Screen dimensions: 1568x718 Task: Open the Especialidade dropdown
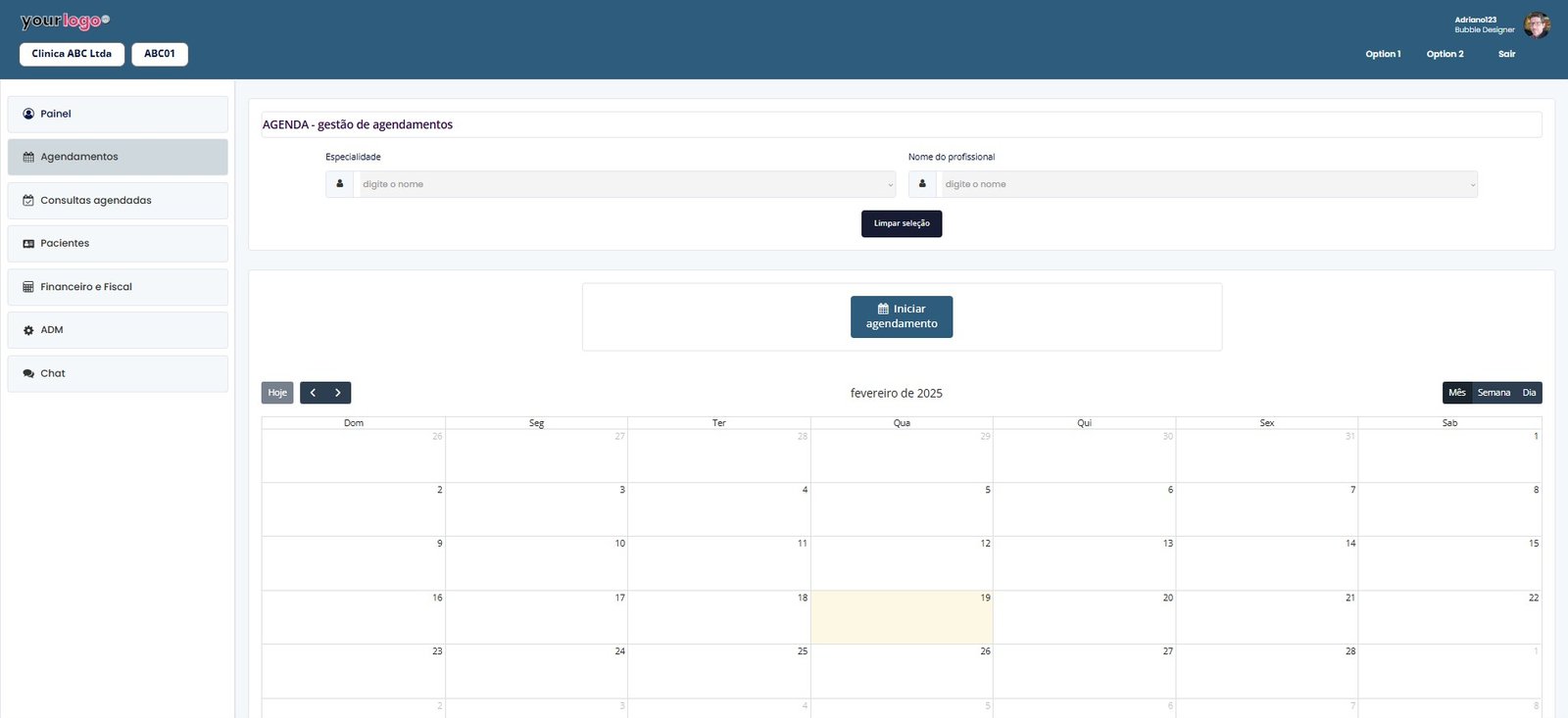click(x=625, y=184)
